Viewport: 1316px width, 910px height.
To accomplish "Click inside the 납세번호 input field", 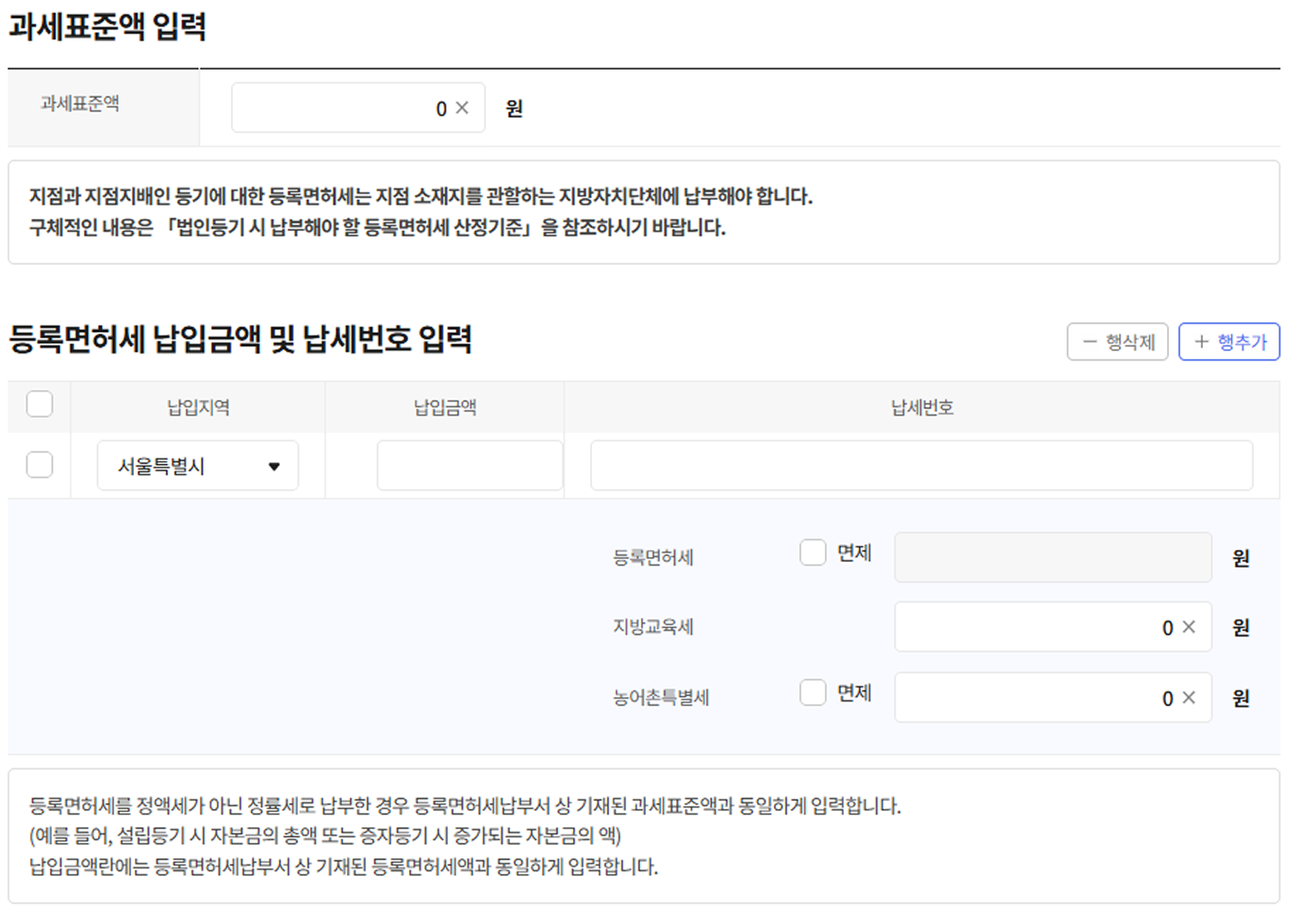I will point(920,465).
